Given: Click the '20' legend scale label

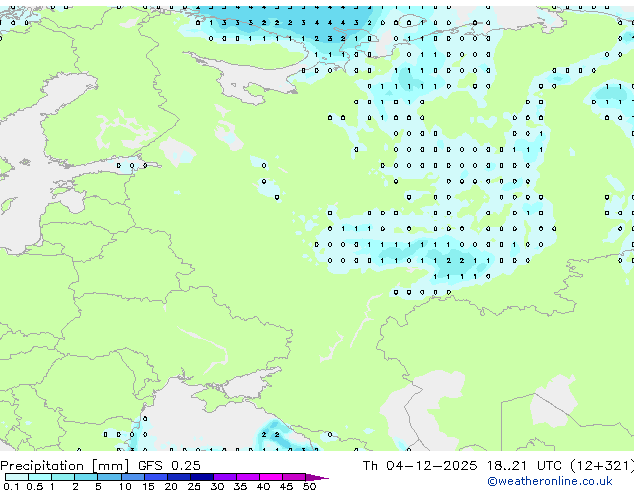Looking at the screenshot, I should [x=171, y=486].
